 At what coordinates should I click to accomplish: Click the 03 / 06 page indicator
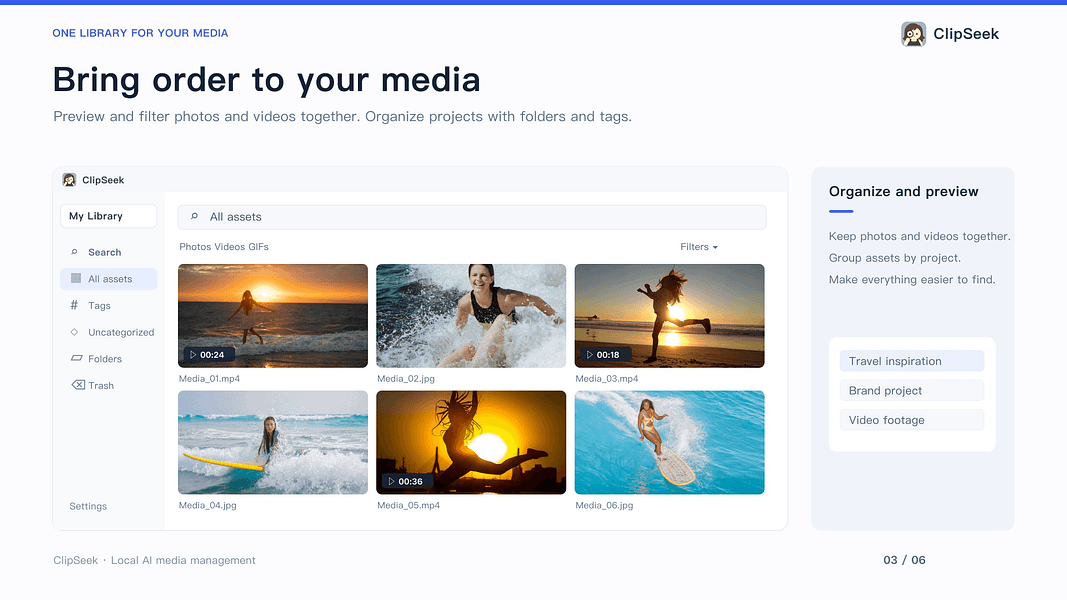(x=904, y=560)
